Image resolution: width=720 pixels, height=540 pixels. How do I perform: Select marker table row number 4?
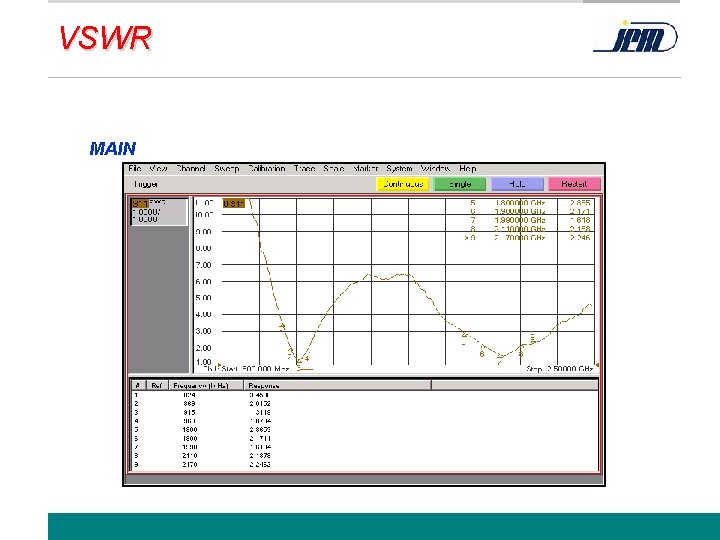[365, 421]
